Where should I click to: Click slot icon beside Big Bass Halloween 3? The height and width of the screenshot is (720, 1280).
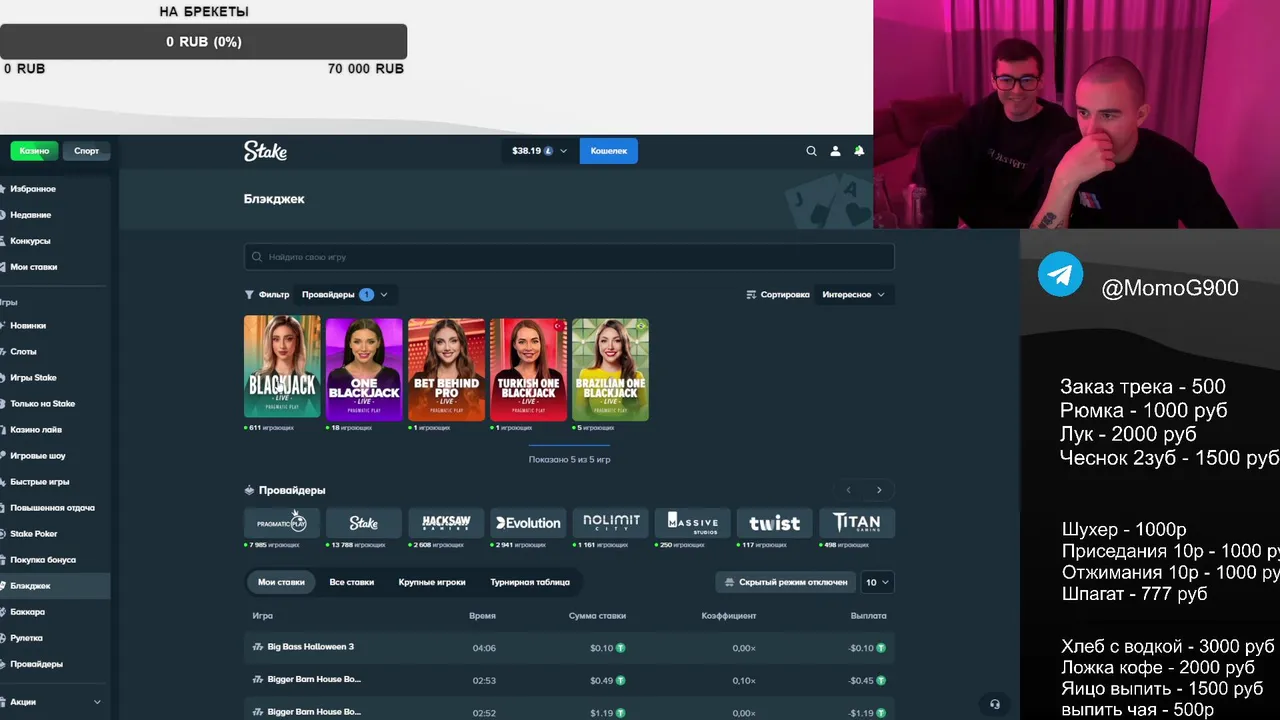click(x=257, y=647)
